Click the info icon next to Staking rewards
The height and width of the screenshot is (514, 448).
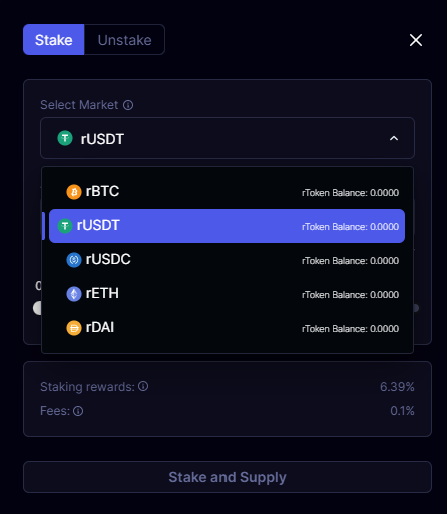tap(143, 386)
